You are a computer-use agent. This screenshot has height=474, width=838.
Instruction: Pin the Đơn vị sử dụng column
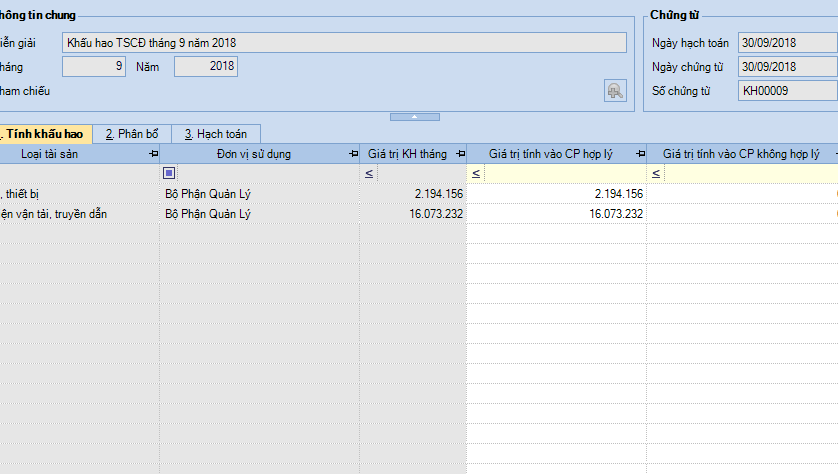point(353,154)
